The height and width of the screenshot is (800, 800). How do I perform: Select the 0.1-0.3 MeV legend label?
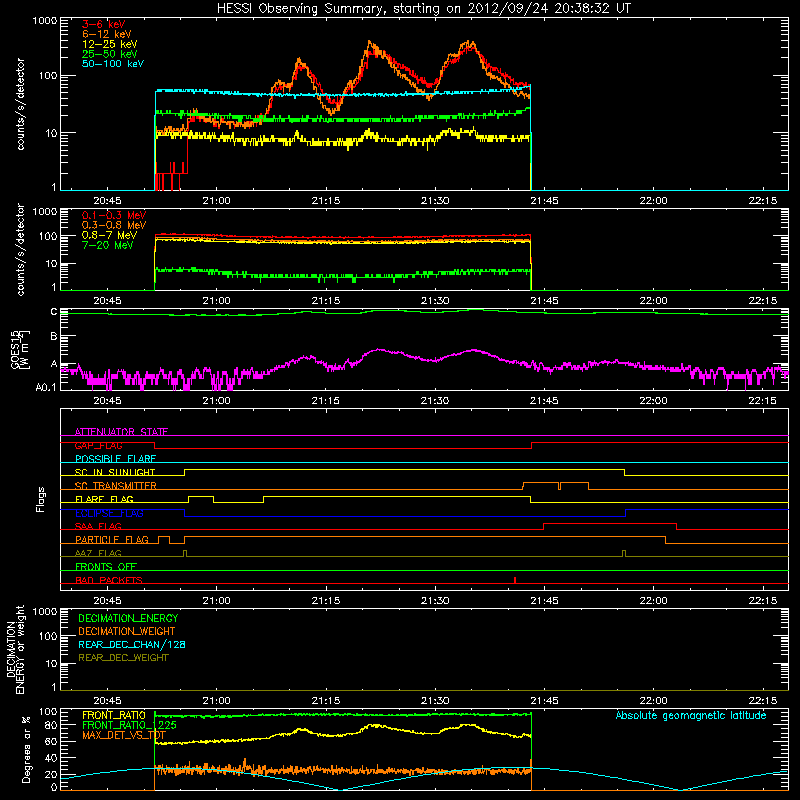114,215
